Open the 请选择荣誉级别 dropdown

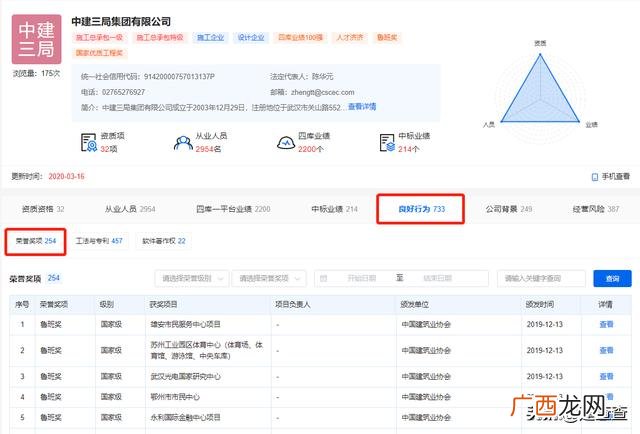point(191,278)
